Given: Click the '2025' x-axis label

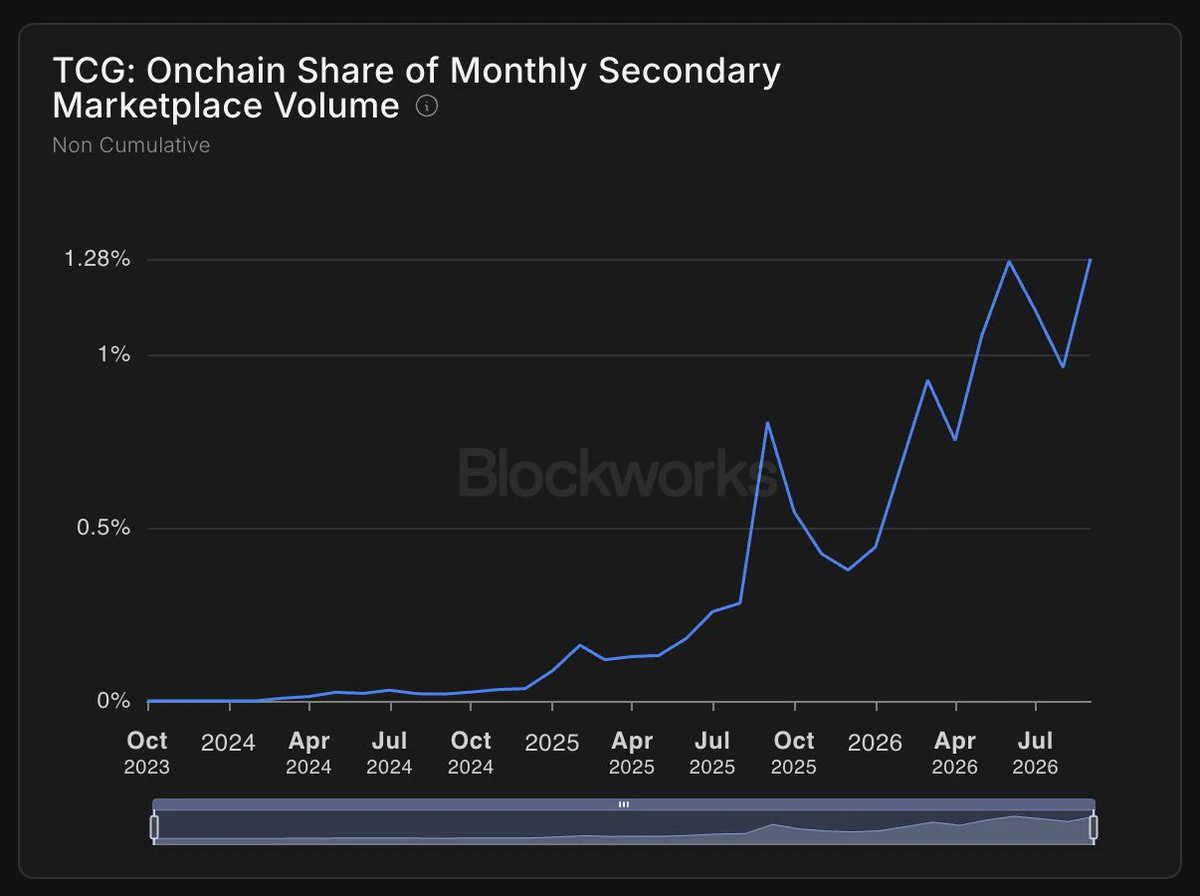Looking at the screenshot, I should coord(552,743).
